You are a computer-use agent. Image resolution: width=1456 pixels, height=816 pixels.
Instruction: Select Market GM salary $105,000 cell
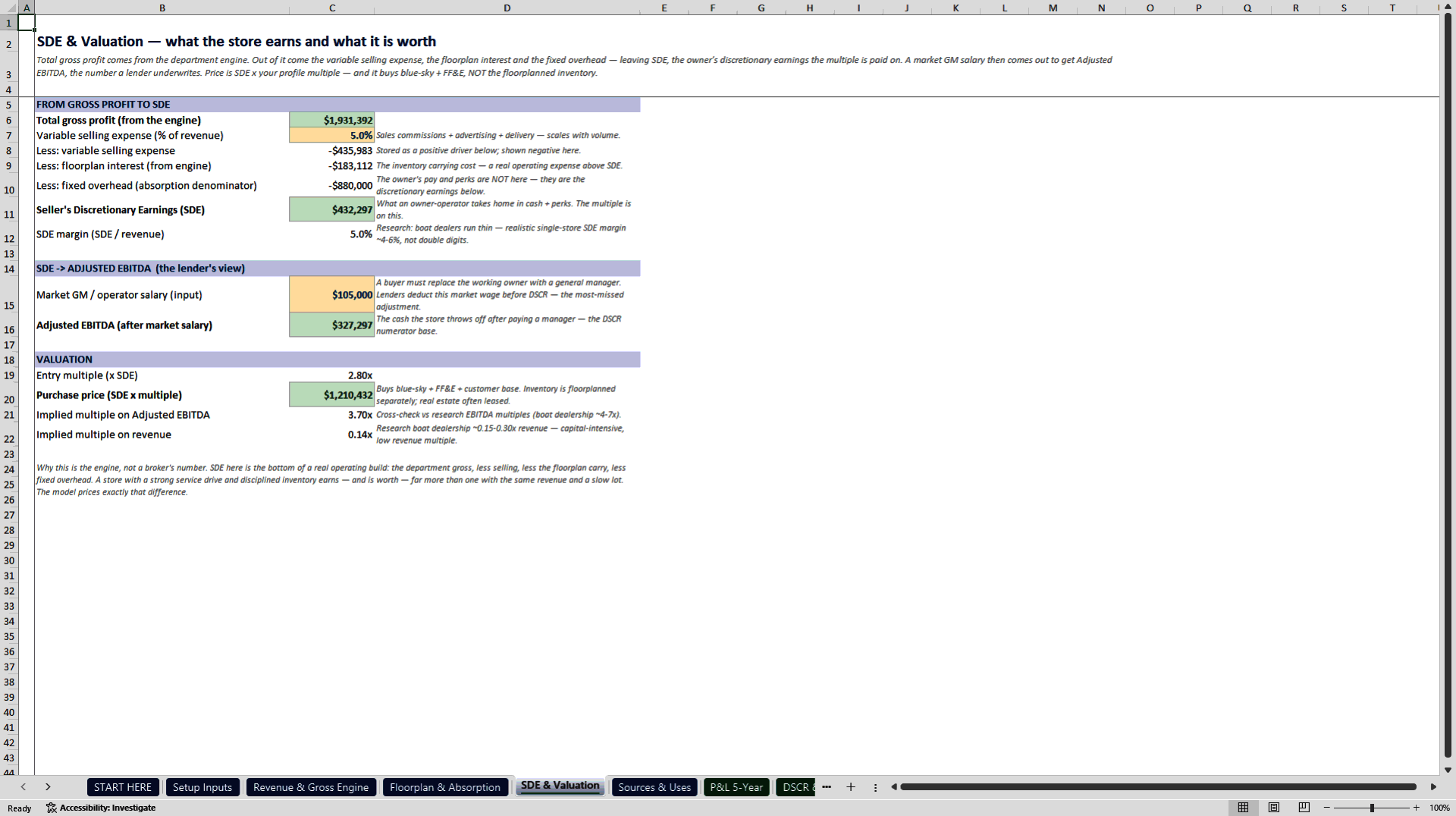[332, 294]
